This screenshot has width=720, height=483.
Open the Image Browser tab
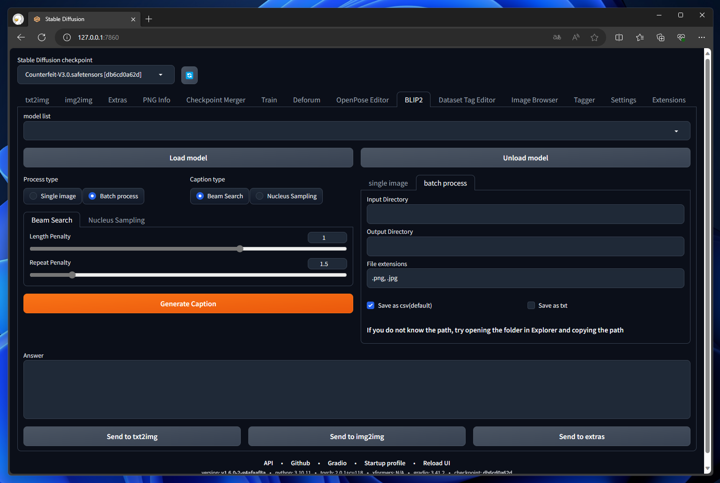pyautogui.click(x=534, y=100)
